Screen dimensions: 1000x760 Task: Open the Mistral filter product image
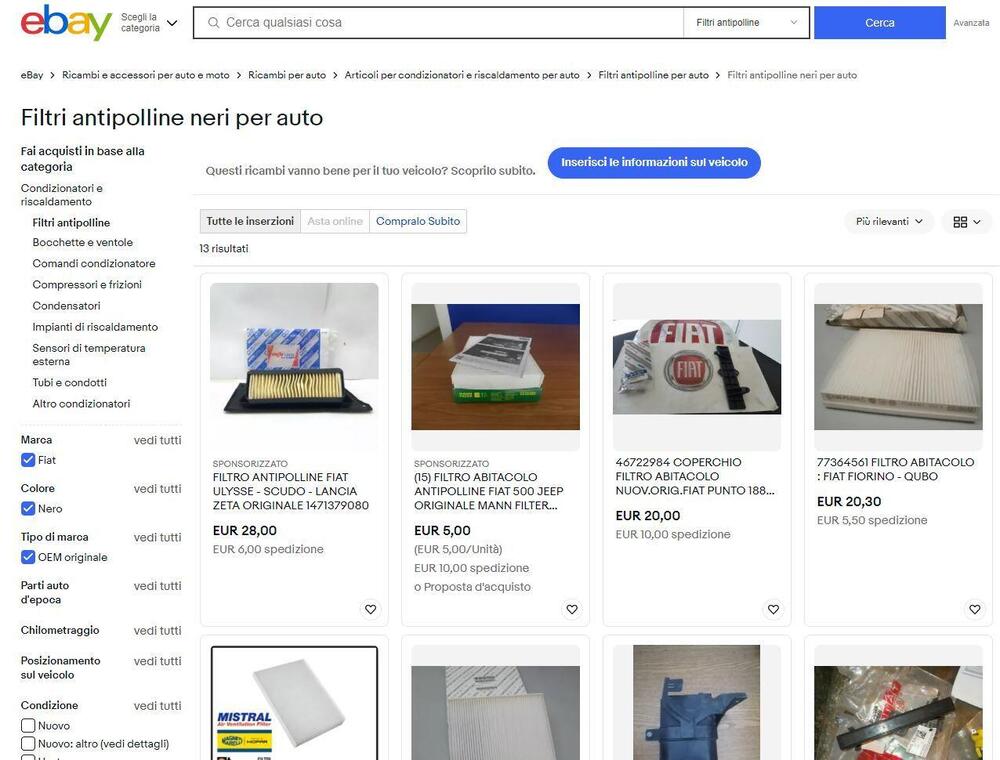(x=294, y=703)
